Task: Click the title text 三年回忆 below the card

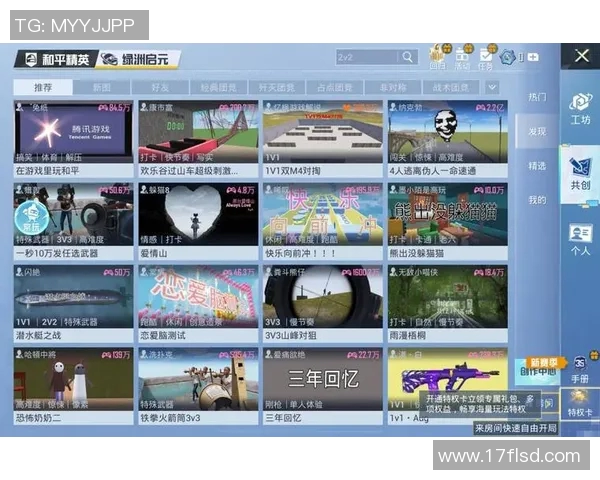Action: (x=283, y=418)
